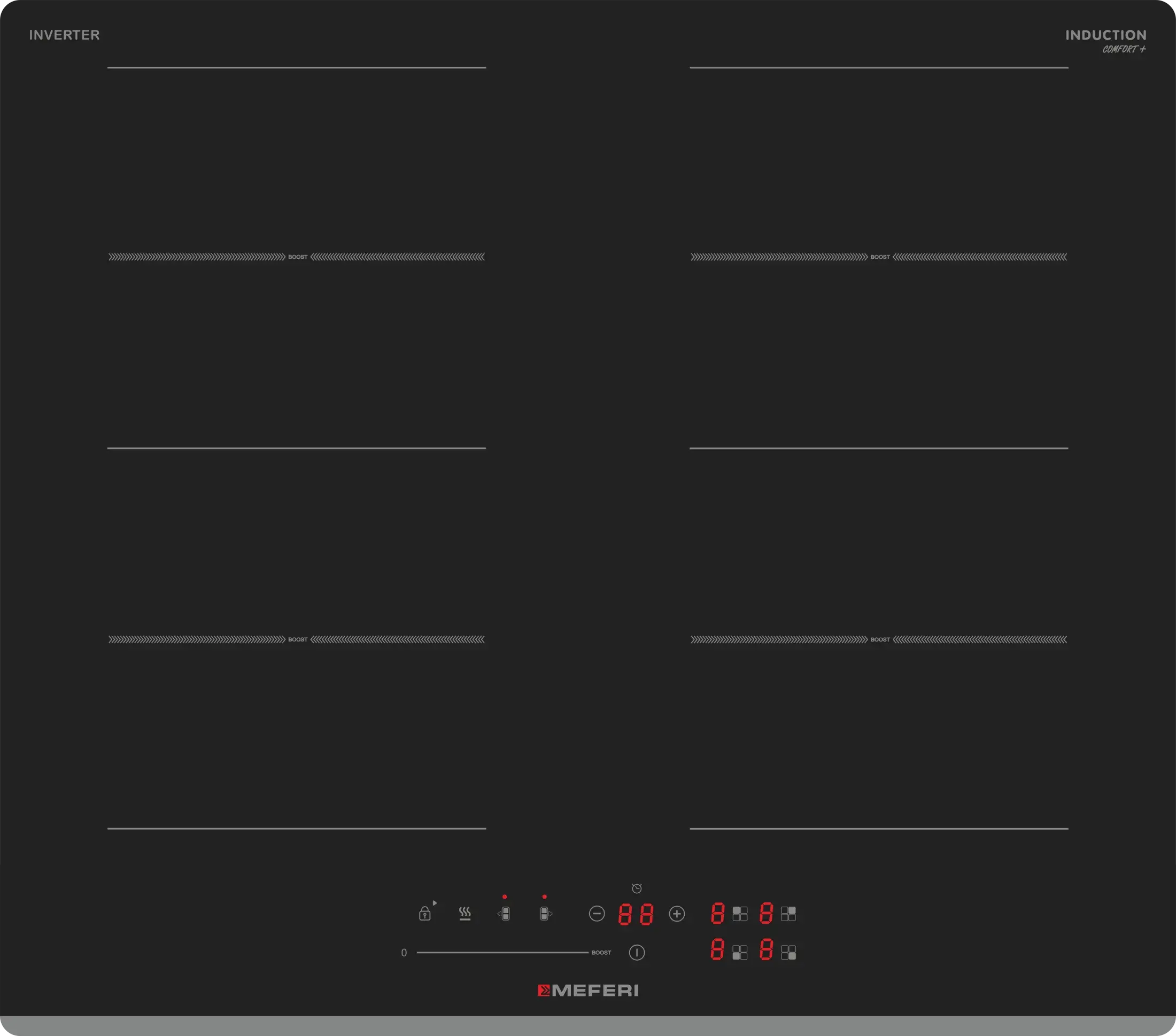Tap the timer alarm clock icon
This screenshot has height=1036, width=1176.
point(636,889)
